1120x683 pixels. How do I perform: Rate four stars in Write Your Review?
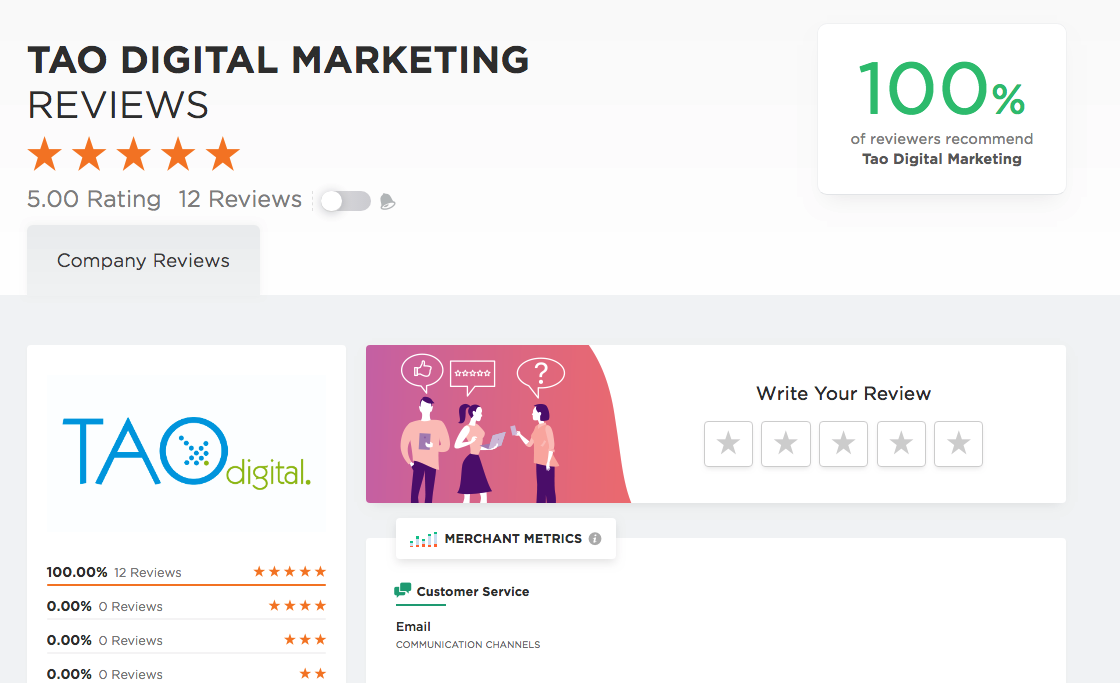click(901, 444)
